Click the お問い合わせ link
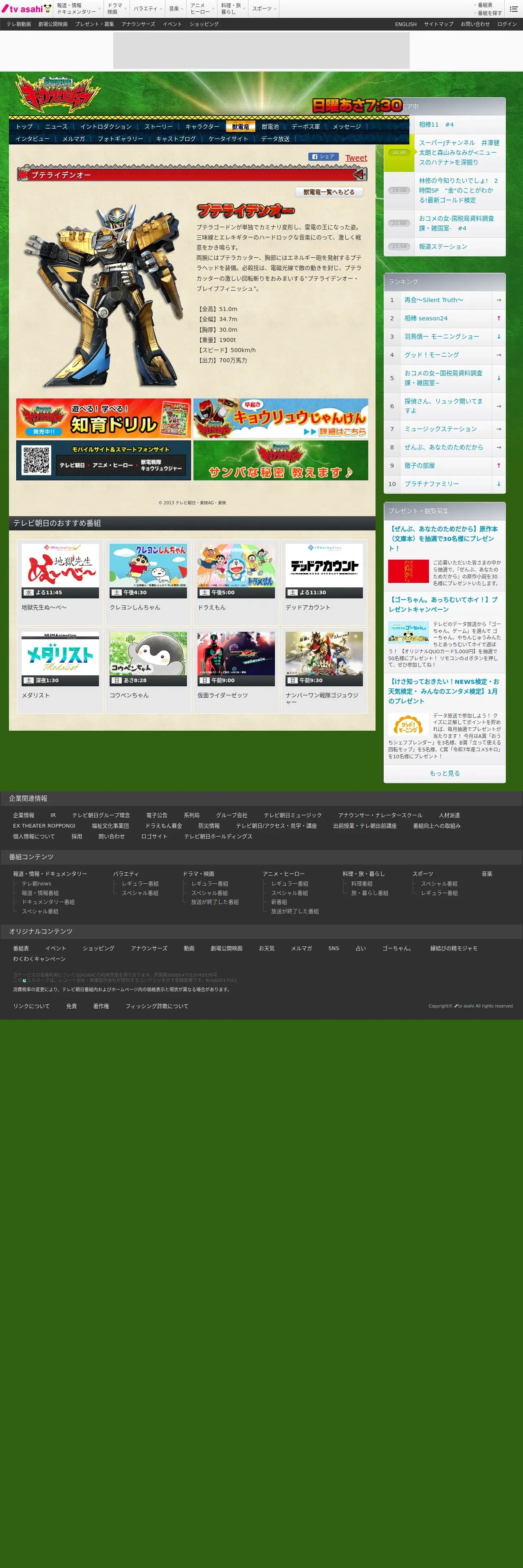 coord(475,24)
